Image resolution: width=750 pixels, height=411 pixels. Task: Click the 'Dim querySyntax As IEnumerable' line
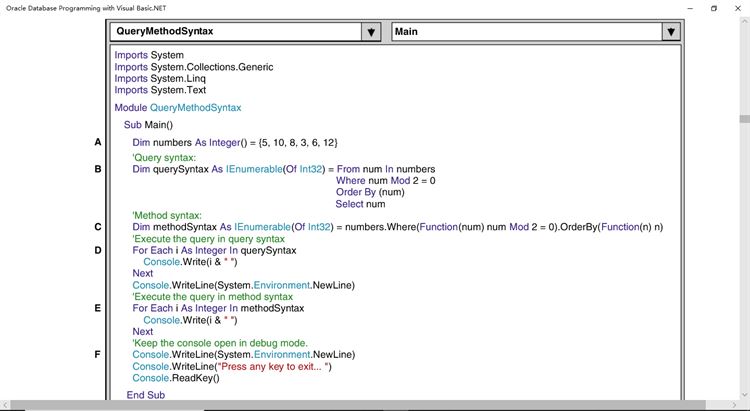tap(284, 169)
